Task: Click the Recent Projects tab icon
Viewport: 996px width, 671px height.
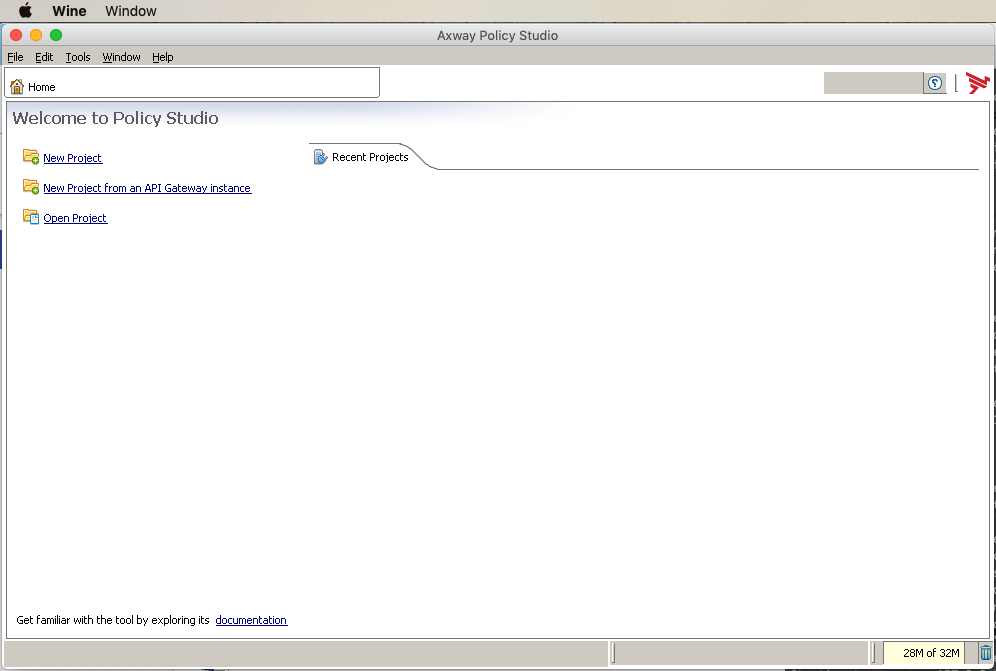Action: tap(321, 157)
